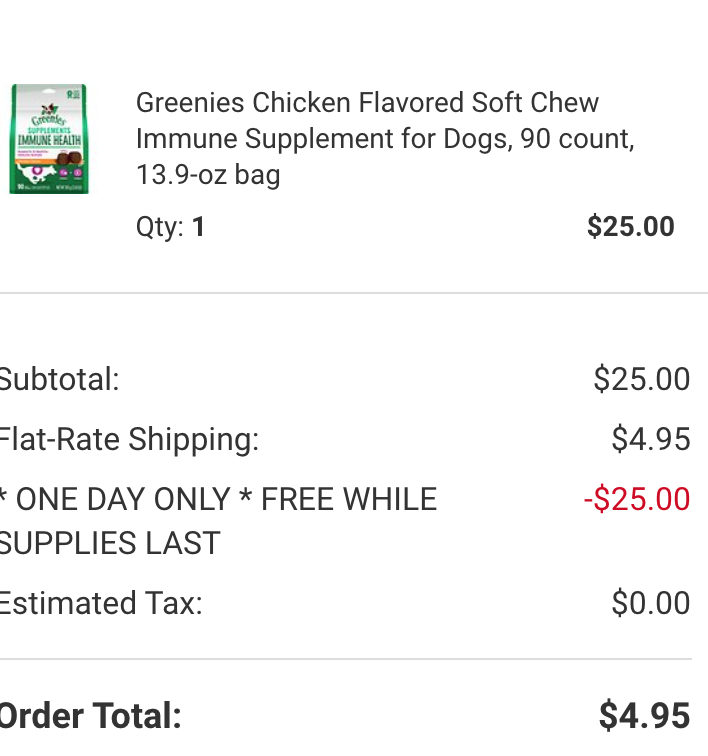Click the SUPPLIES LAST promo line

110,543
